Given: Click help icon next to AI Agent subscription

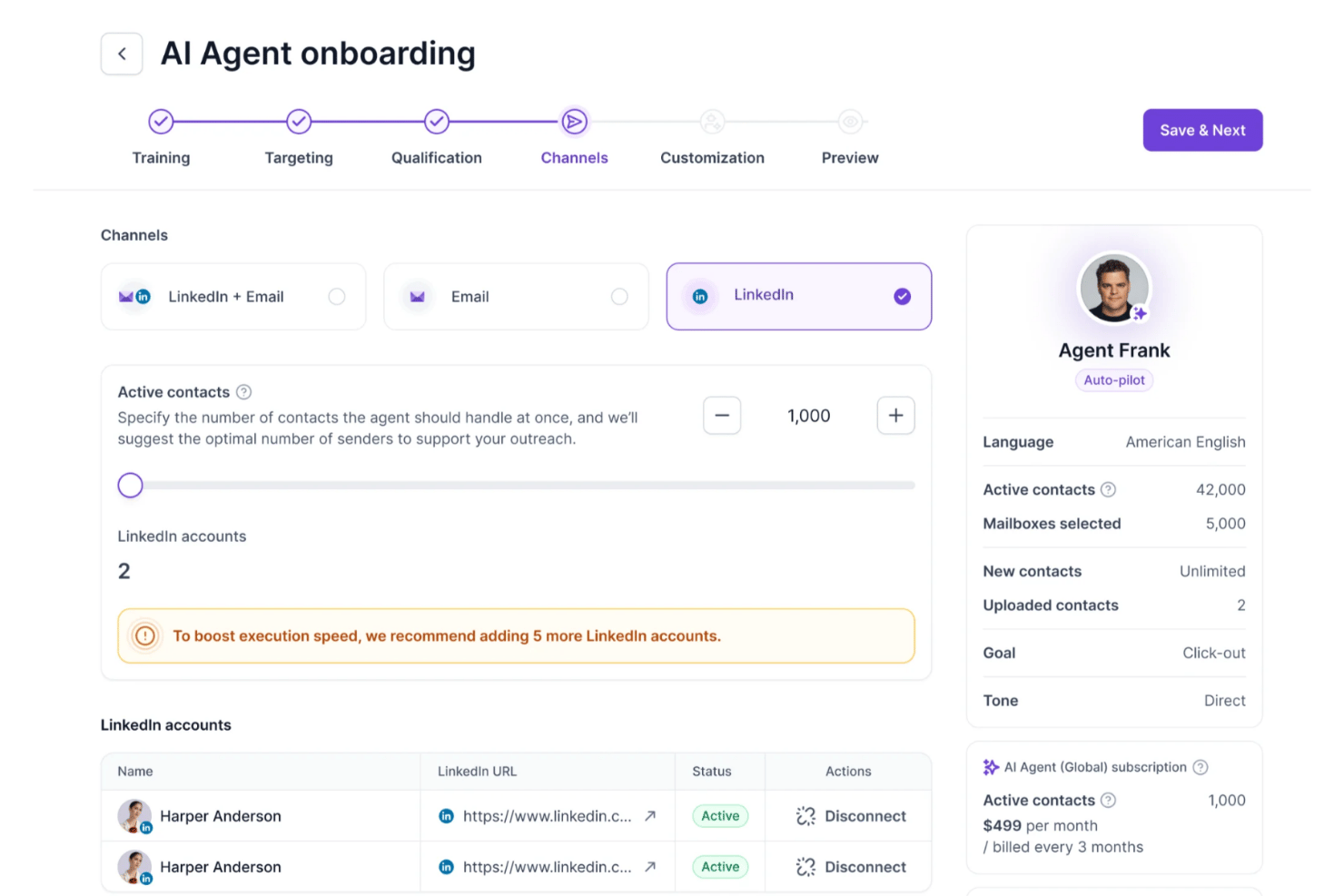Looking at the screenshot, I should [1201, 767].
